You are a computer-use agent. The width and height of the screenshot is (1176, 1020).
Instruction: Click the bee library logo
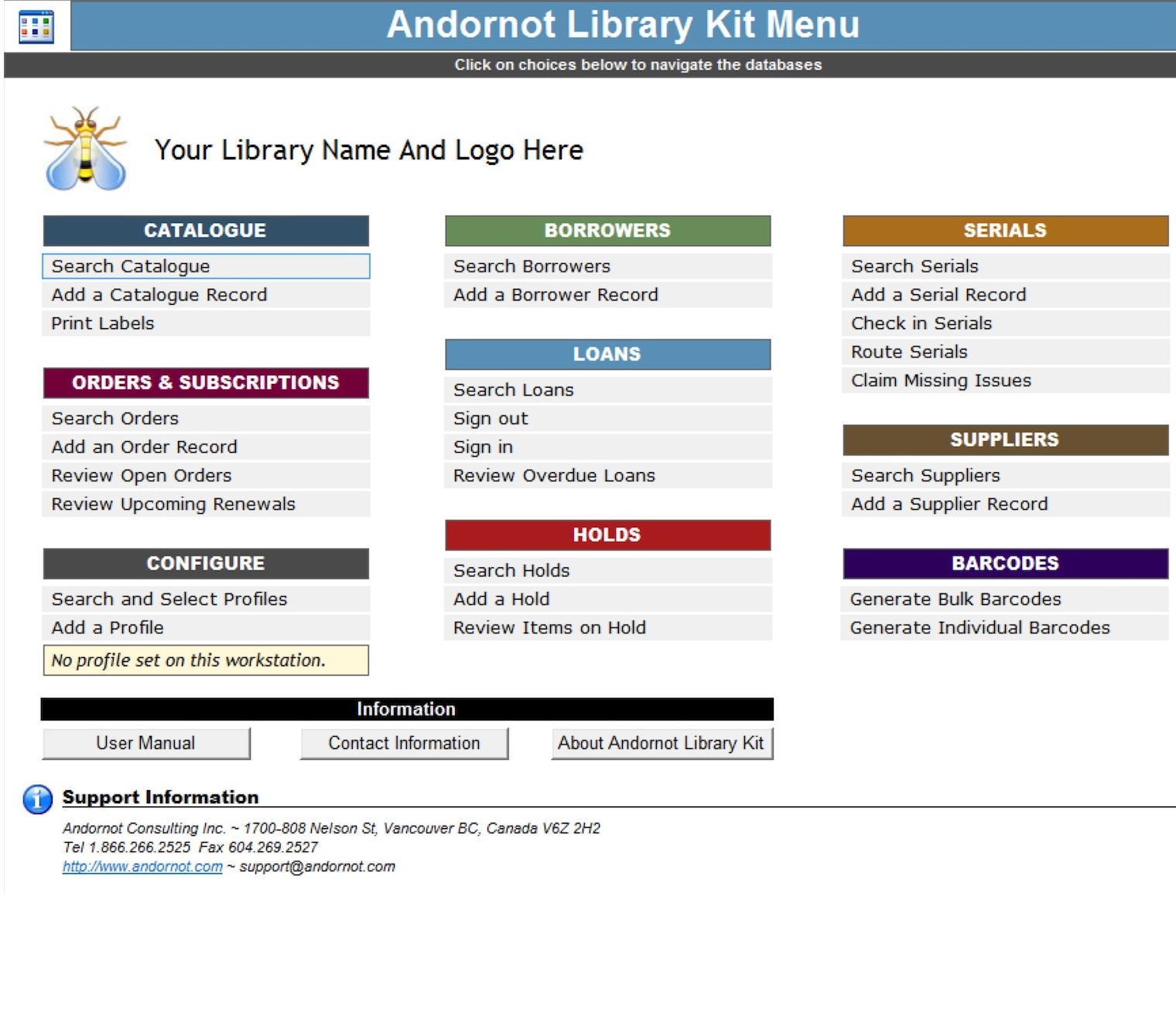click(x=86, y=149)
